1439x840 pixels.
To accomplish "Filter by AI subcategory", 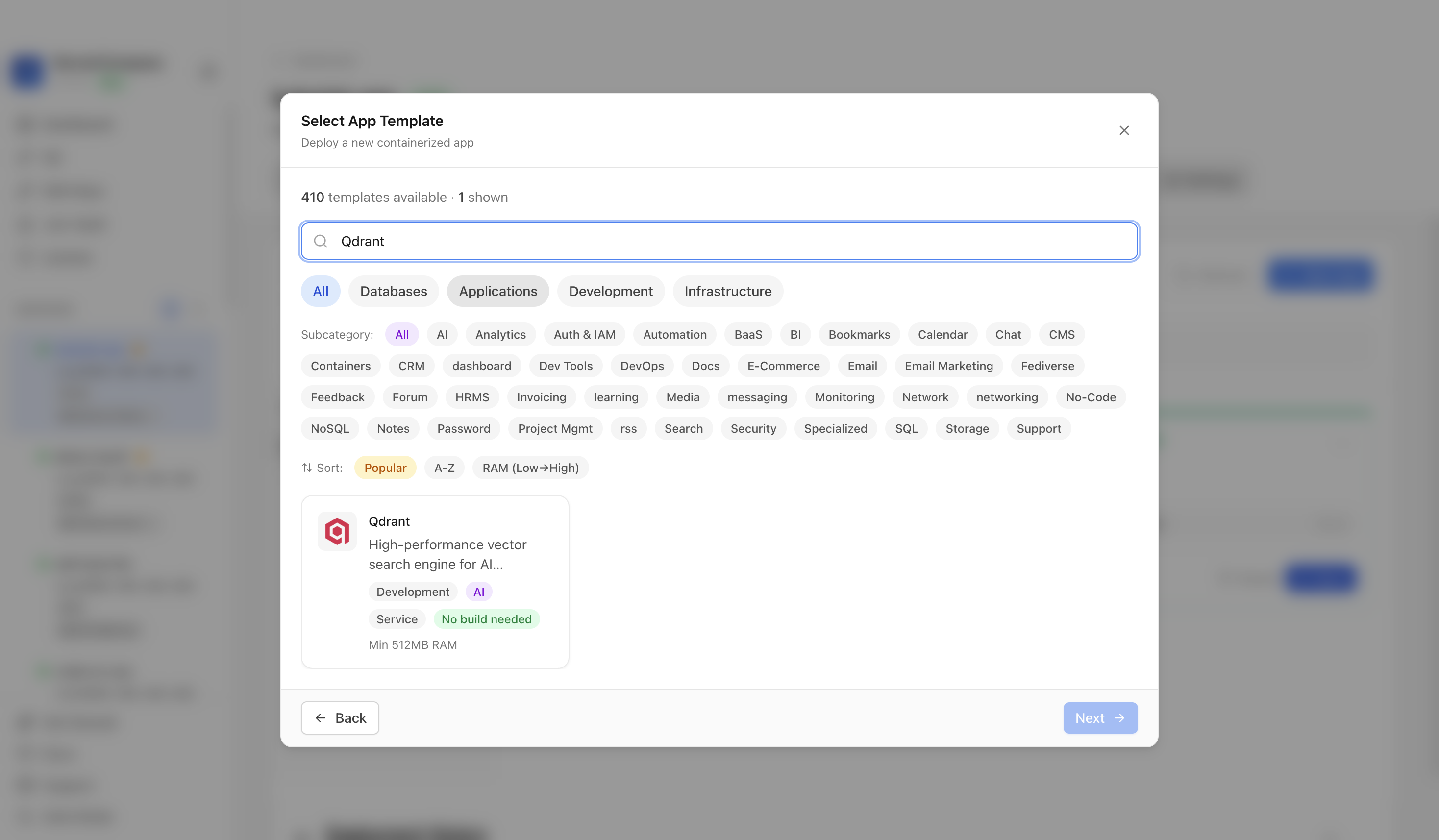I will coord(442,335).
